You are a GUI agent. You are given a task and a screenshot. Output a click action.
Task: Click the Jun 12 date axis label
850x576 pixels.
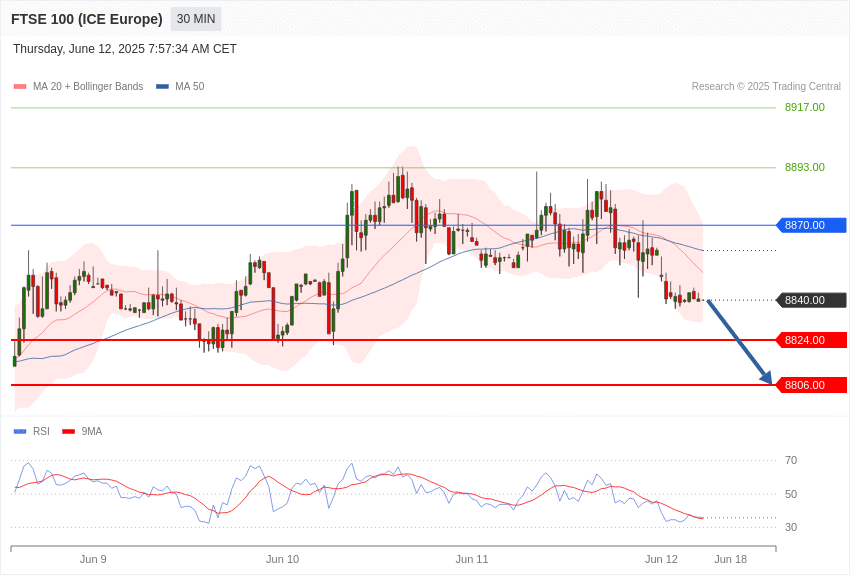pyautogui.click(x=661, y=559)
